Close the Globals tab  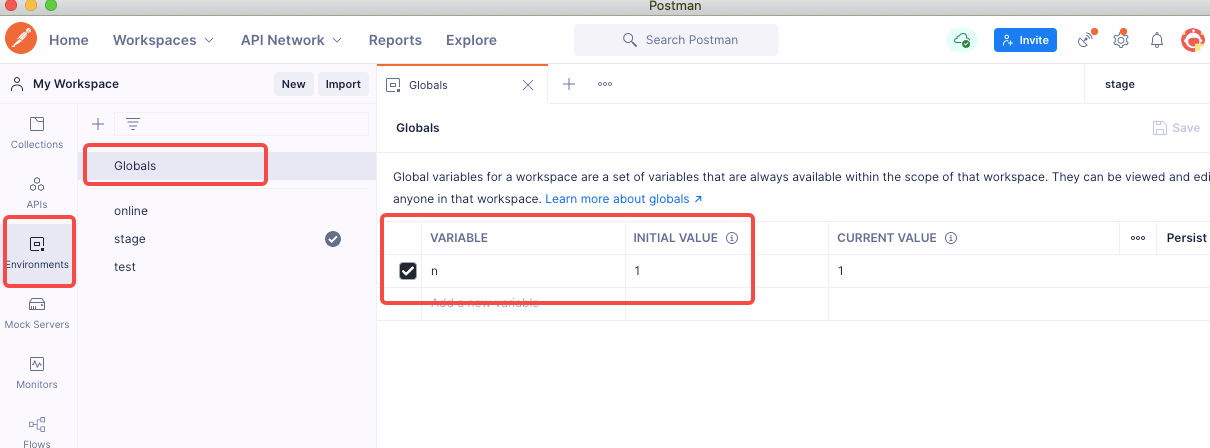[528, 85]
